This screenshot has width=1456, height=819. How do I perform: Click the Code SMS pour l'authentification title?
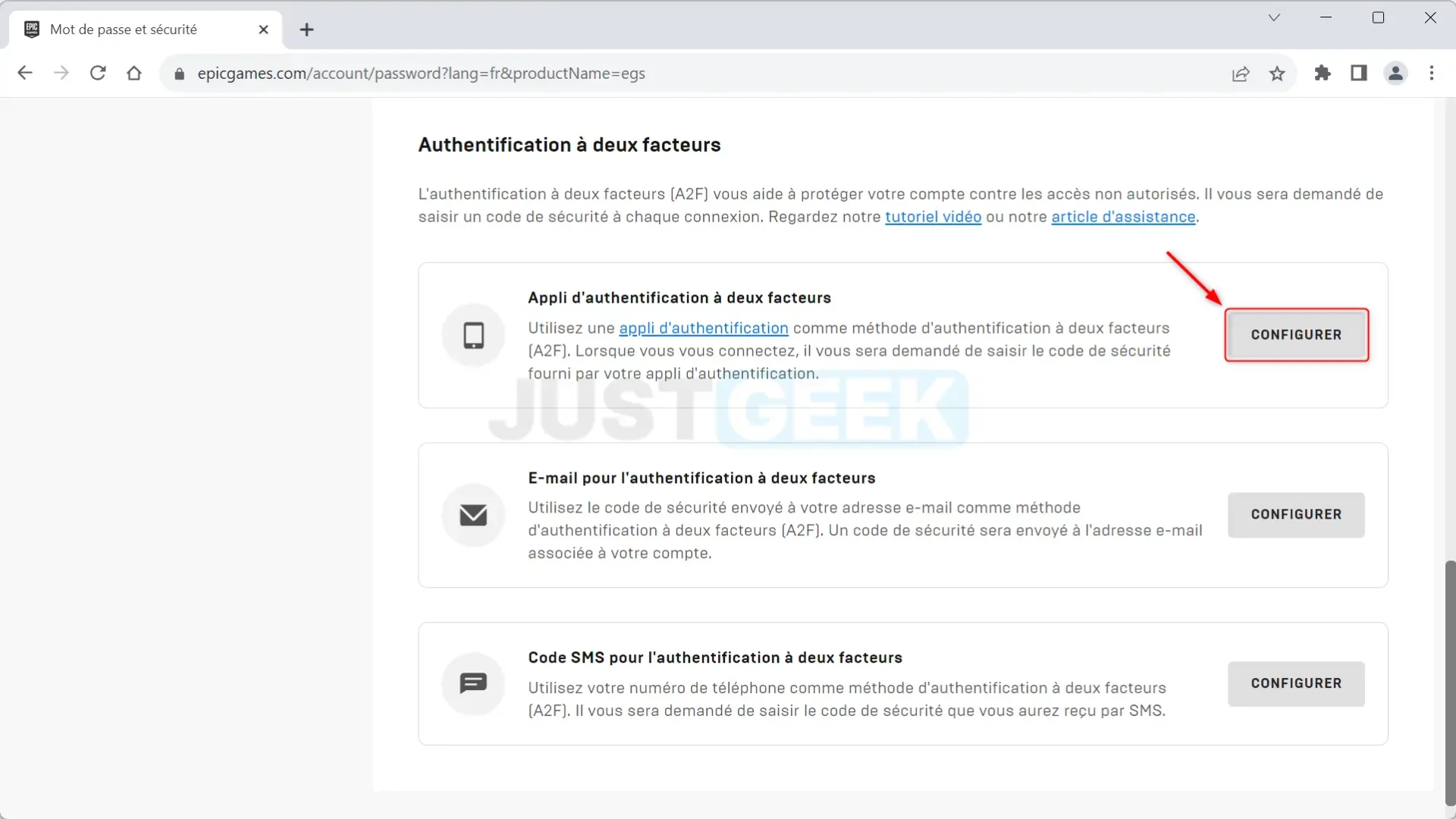pyautogui.click(x=715, y=657)
